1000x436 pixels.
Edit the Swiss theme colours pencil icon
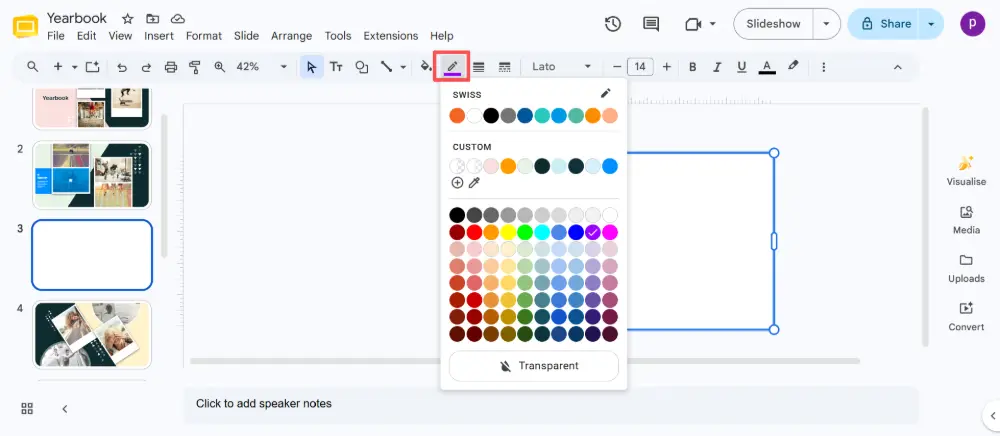(606, 94)
